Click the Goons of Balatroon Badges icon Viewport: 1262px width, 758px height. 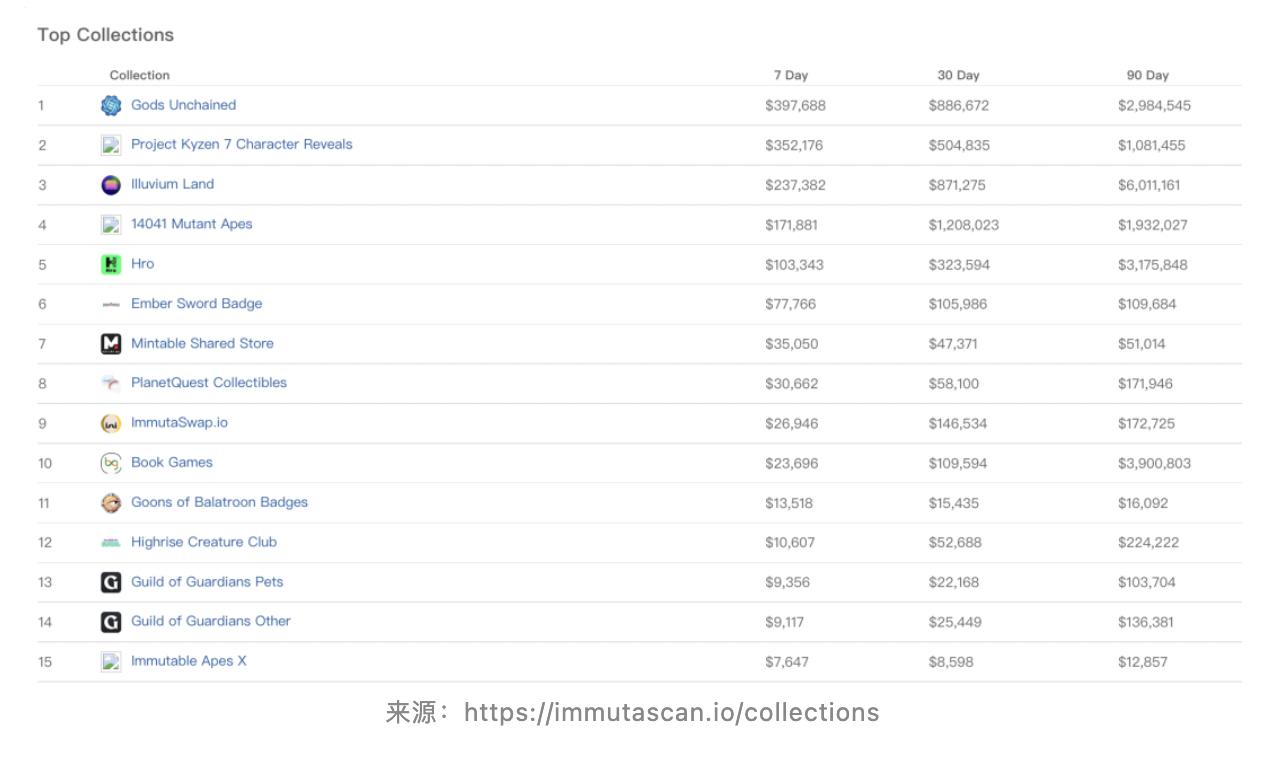pos(111,503)
